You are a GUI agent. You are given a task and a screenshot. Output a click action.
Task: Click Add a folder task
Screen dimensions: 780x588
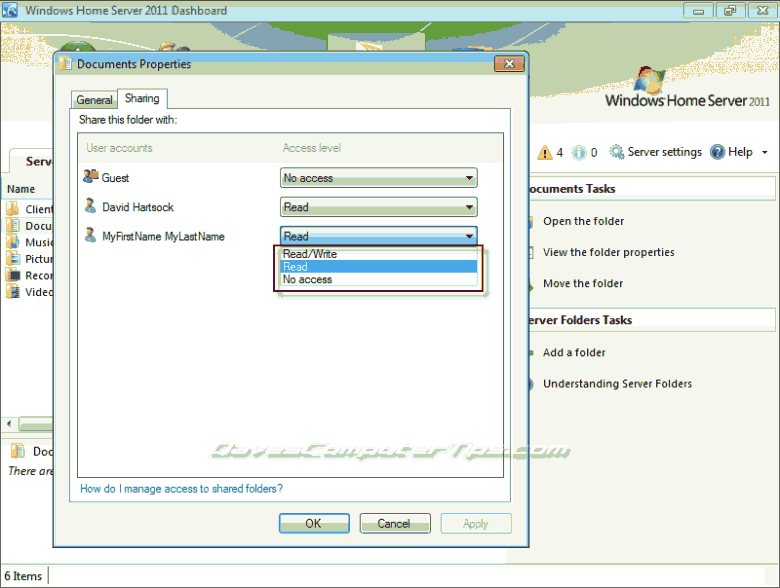(574, 353)
